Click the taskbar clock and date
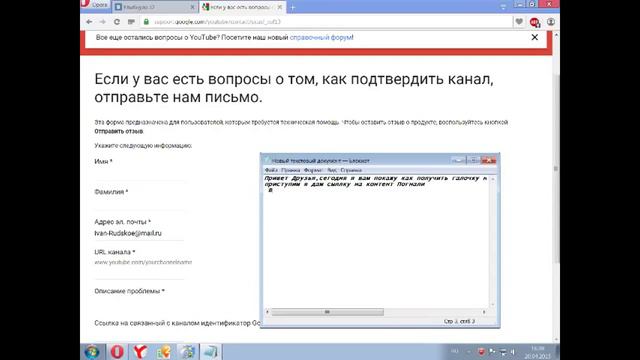This screenshot has height=360, width=640. [x=538, y=352]
